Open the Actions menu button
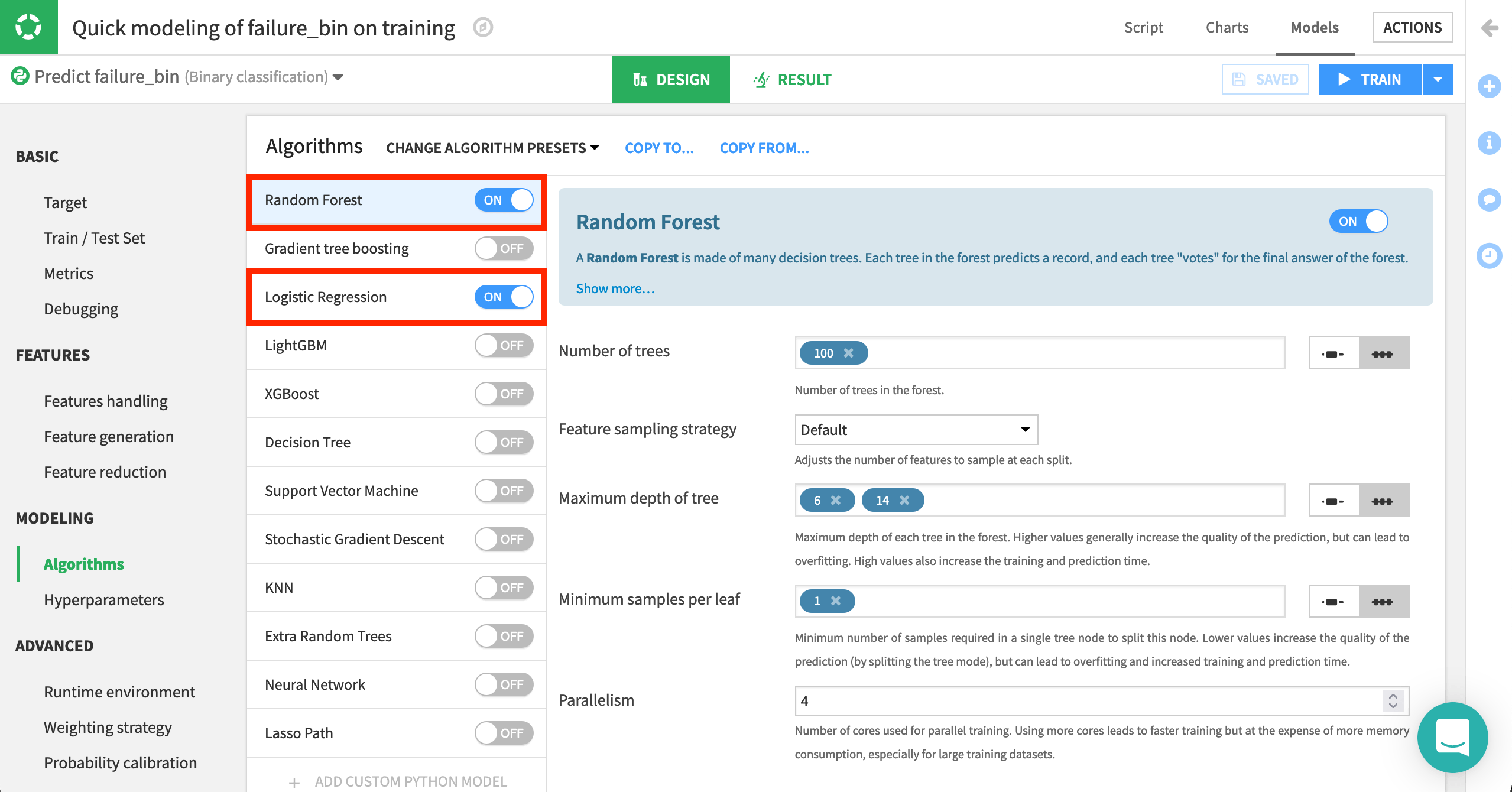Screen dimensions: 1512x792 1412,27
